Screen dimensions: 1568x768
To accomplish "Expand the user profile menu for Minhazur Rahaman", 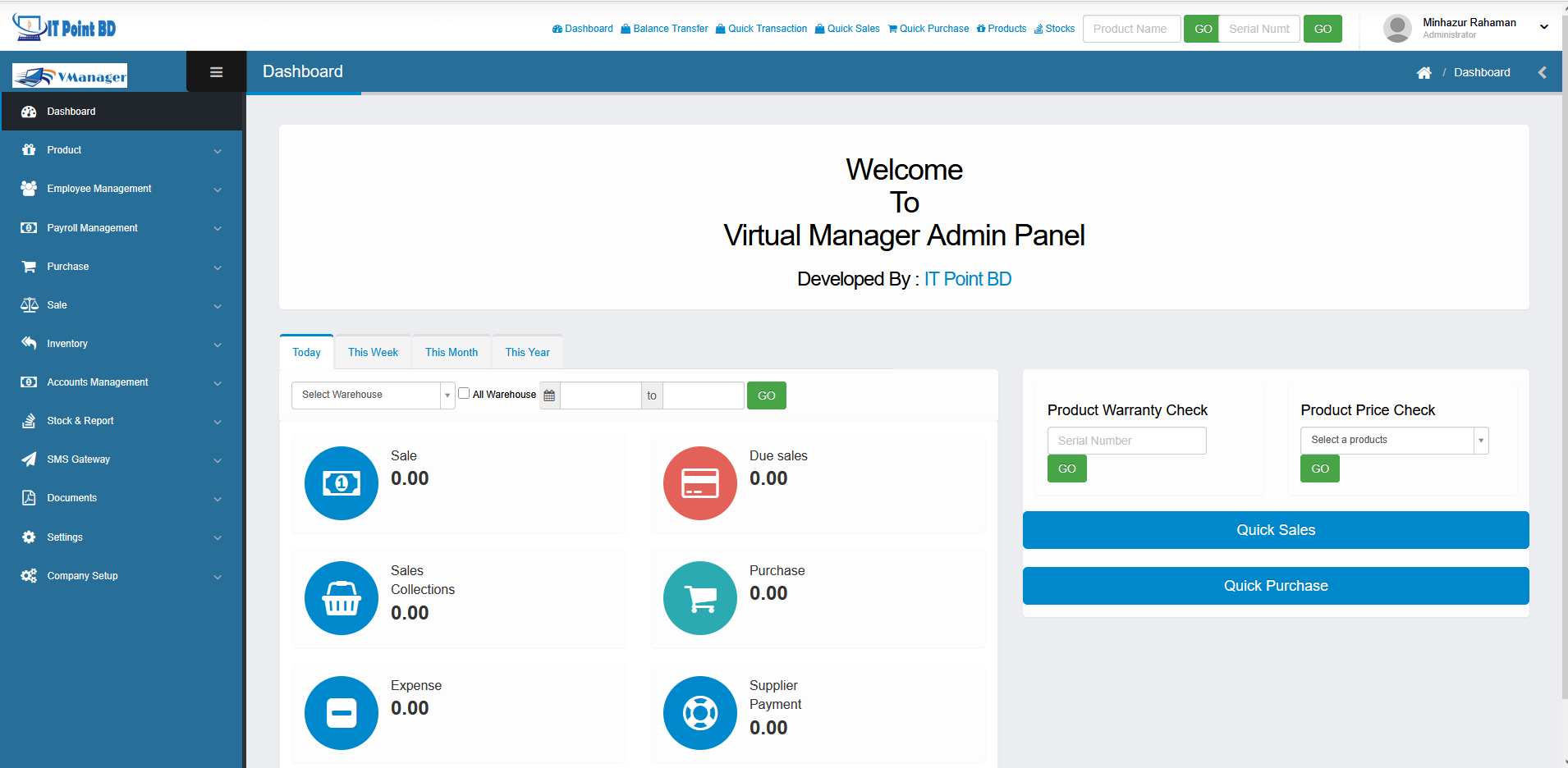I will [x=1545, y=26].
